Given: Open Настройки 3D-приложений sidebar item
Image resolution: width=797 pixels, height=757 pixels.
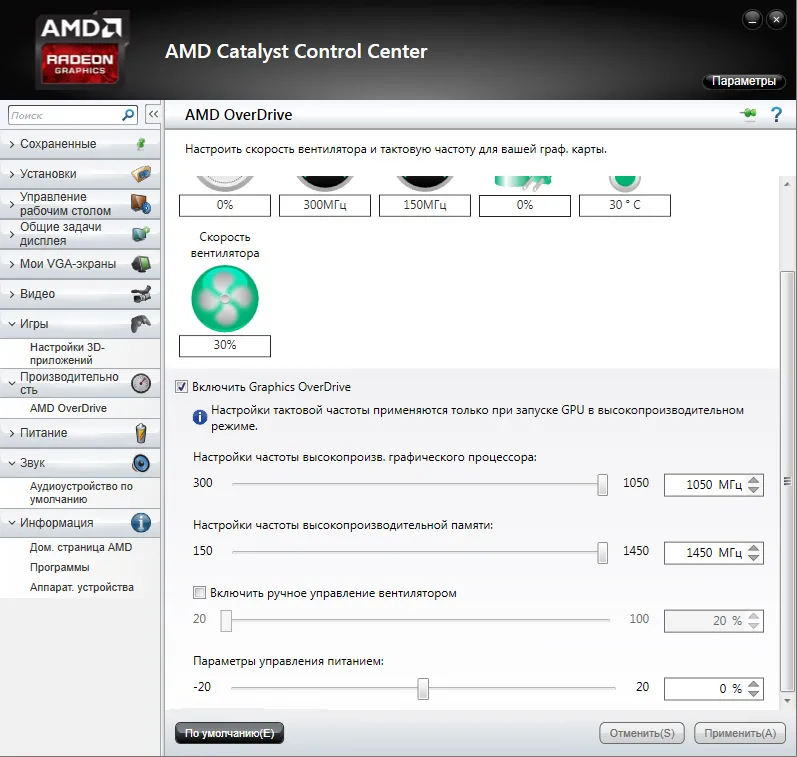Looking at the screenshot, I should [x=67, y=353].
